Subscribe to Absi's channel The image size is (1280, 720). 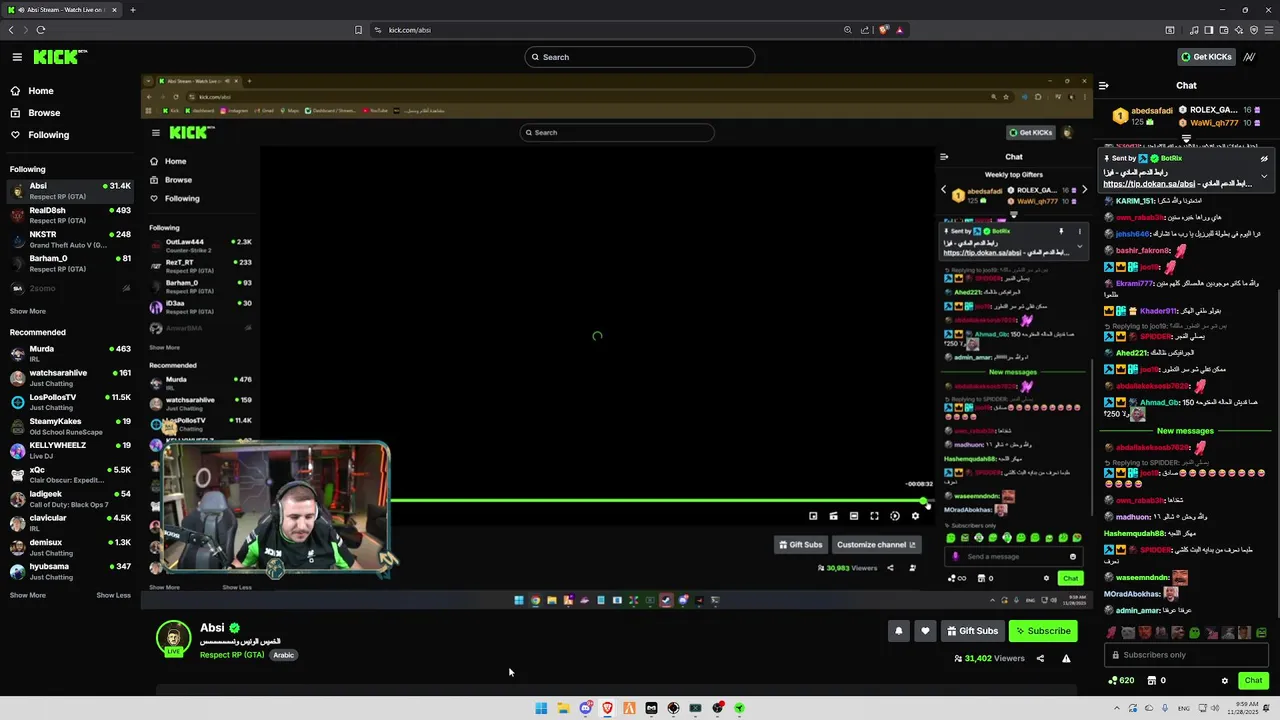coord(1042,631)
